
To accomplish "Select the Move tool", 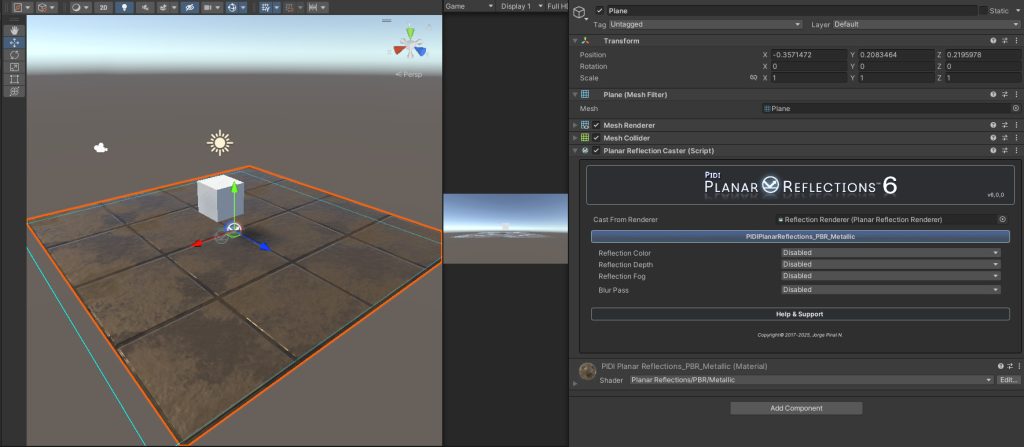I will [x=14, y=42].
